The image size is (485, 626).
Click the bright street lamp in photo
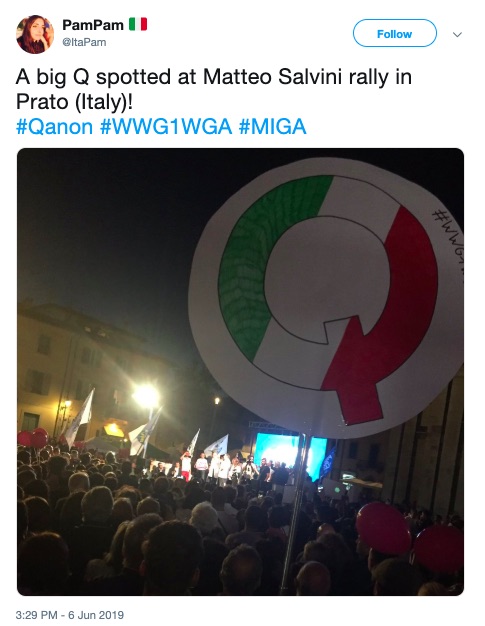146,396
